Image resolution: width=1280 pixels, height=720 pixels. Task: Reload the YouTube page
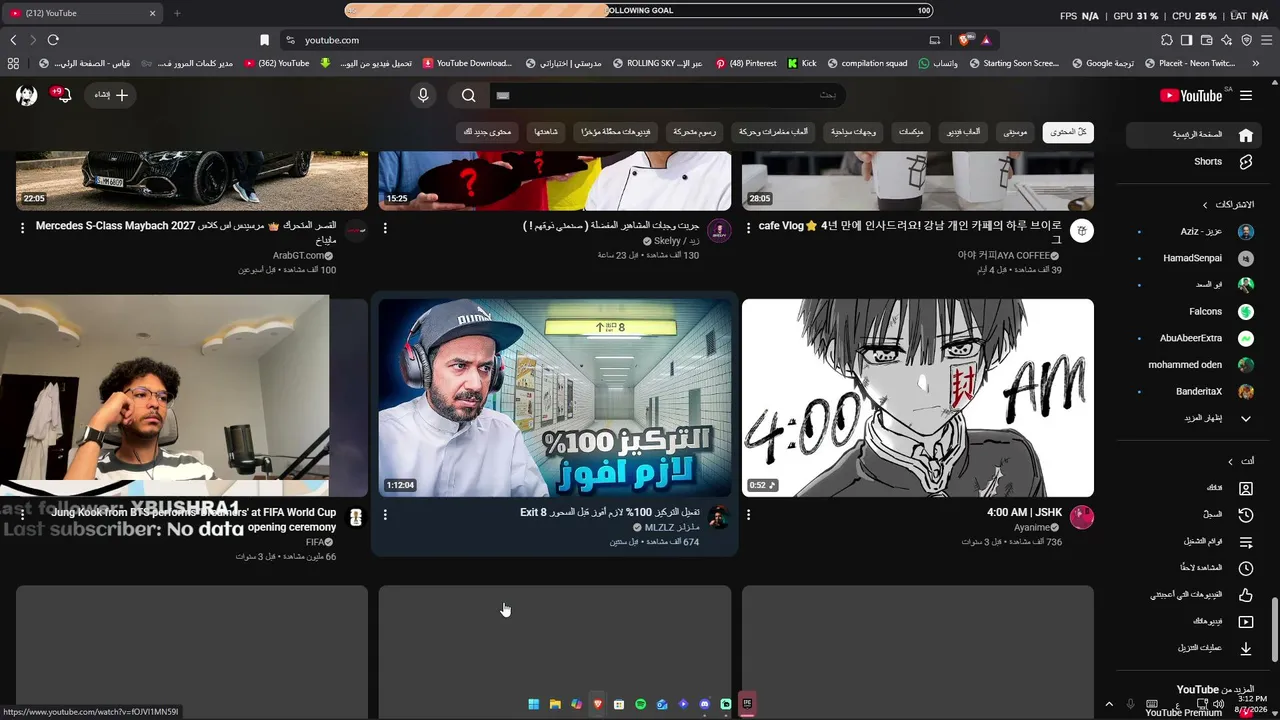(x=53, y=40)
